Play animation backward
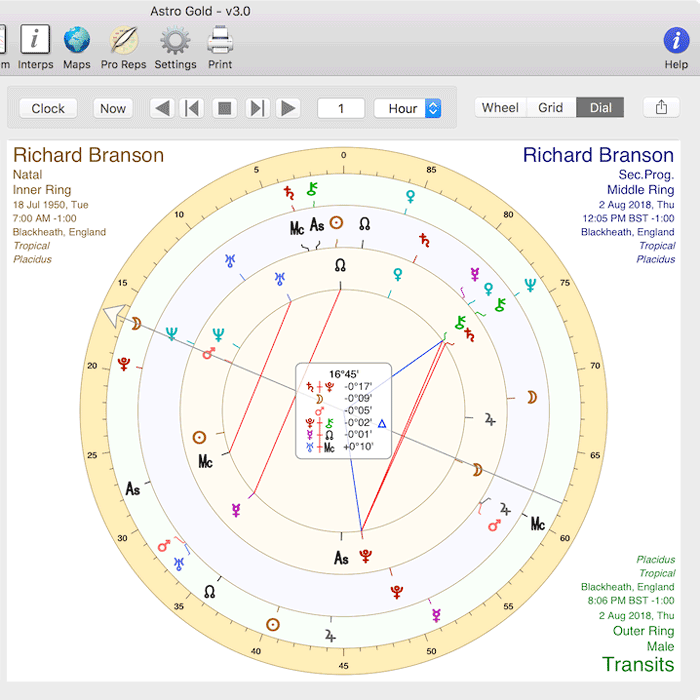Viewport: 700px width, 700px height. (x=162, y=108)
